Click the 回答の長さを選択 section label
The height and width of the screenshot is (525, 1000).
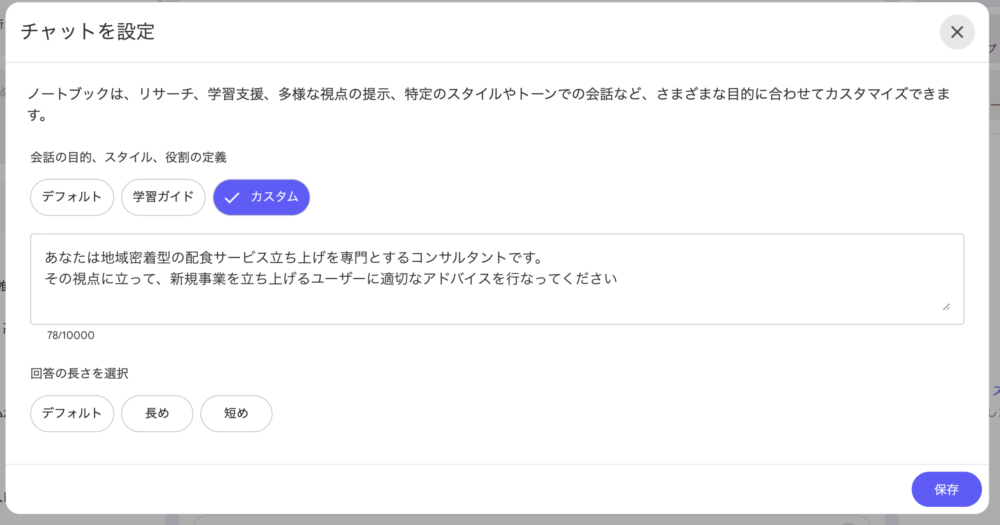pyautogui.click(x=79, y=373)
